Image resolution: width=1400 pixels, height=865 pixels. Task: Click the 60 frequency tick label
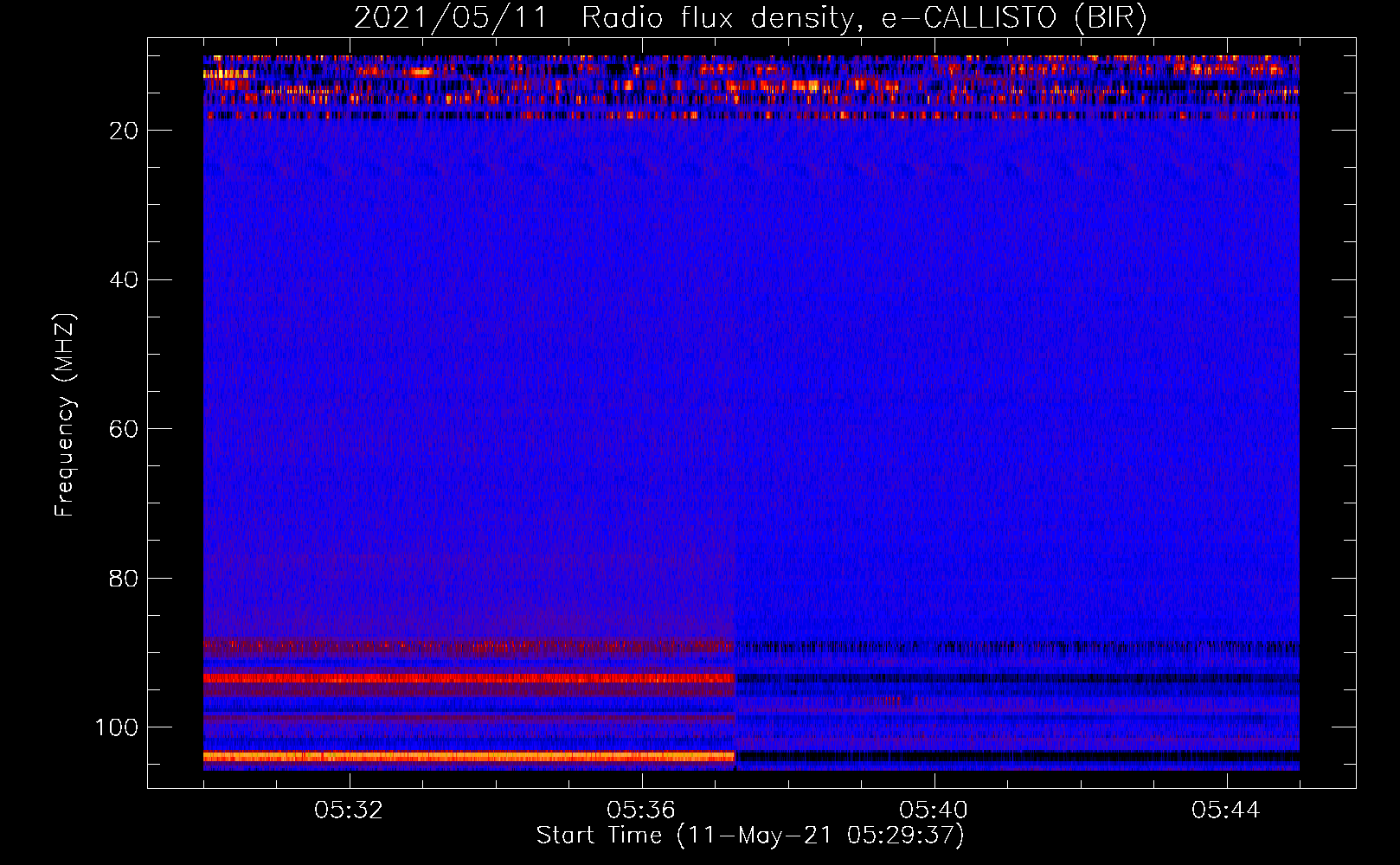[125, 430]
